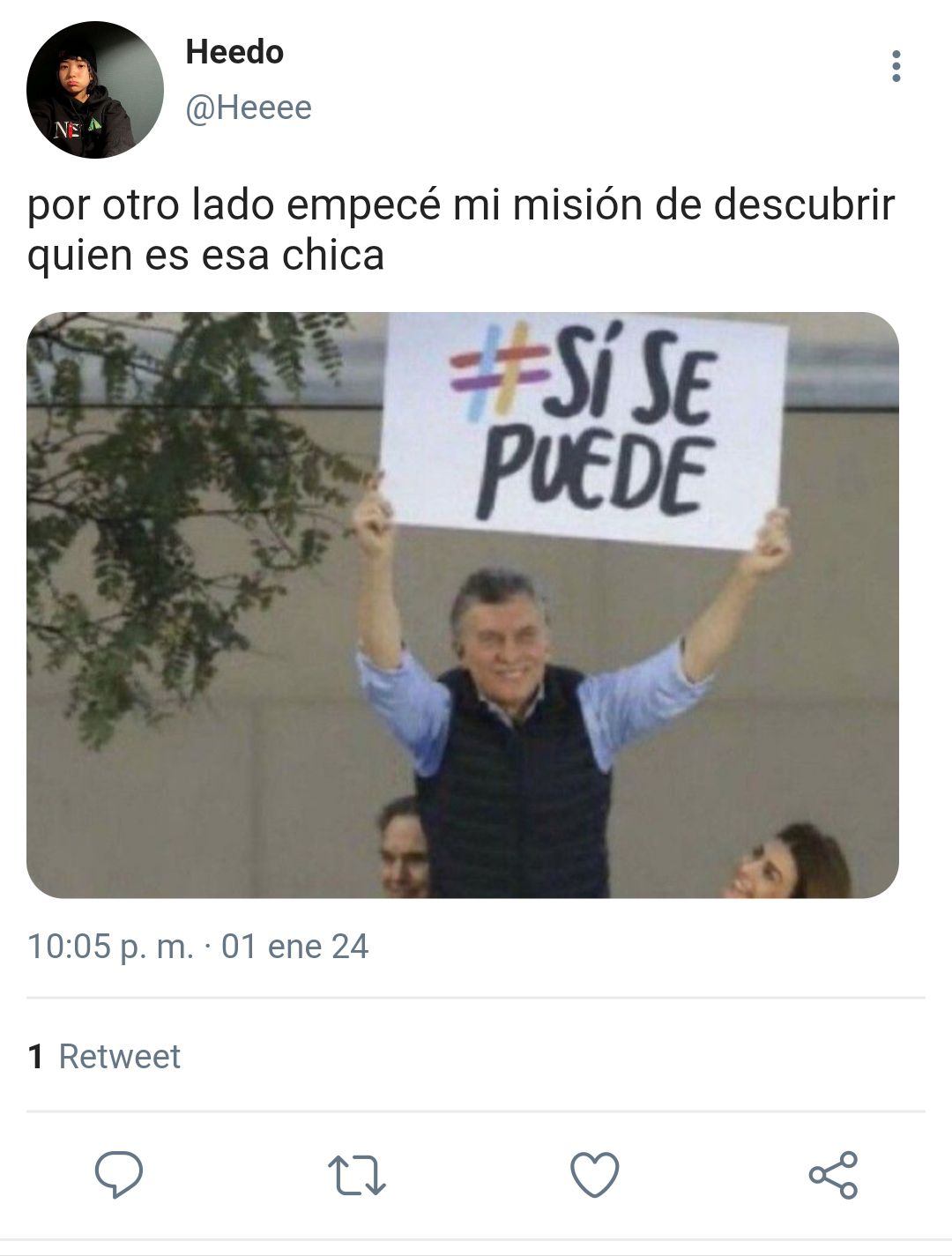Screen dimensions: 952x1256
Task: Open the @Heeee handle profile
Action: coord(249,108)
